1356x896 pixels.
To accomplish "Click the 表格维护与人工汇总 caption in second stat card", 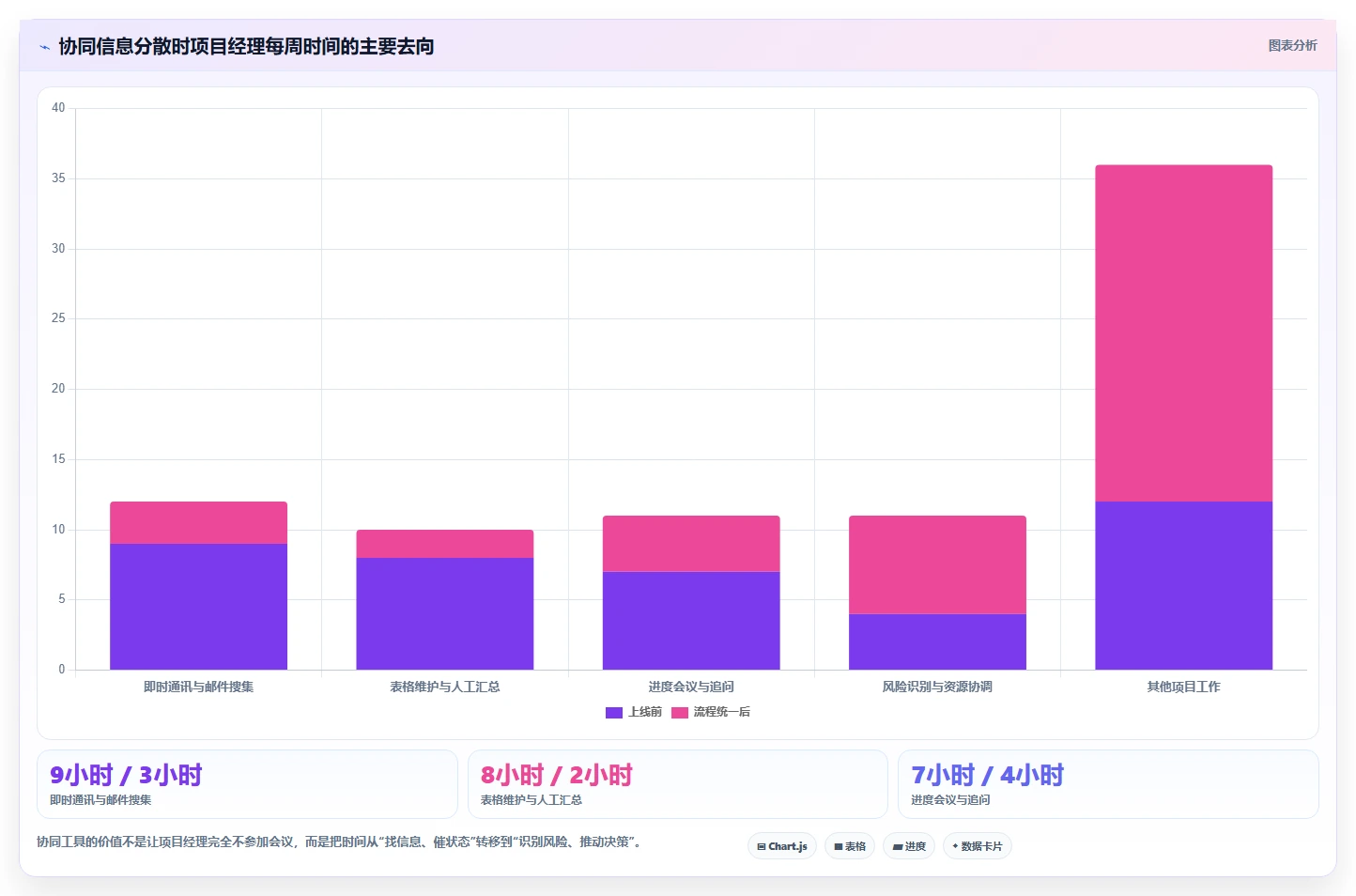I will pos(532,800).
